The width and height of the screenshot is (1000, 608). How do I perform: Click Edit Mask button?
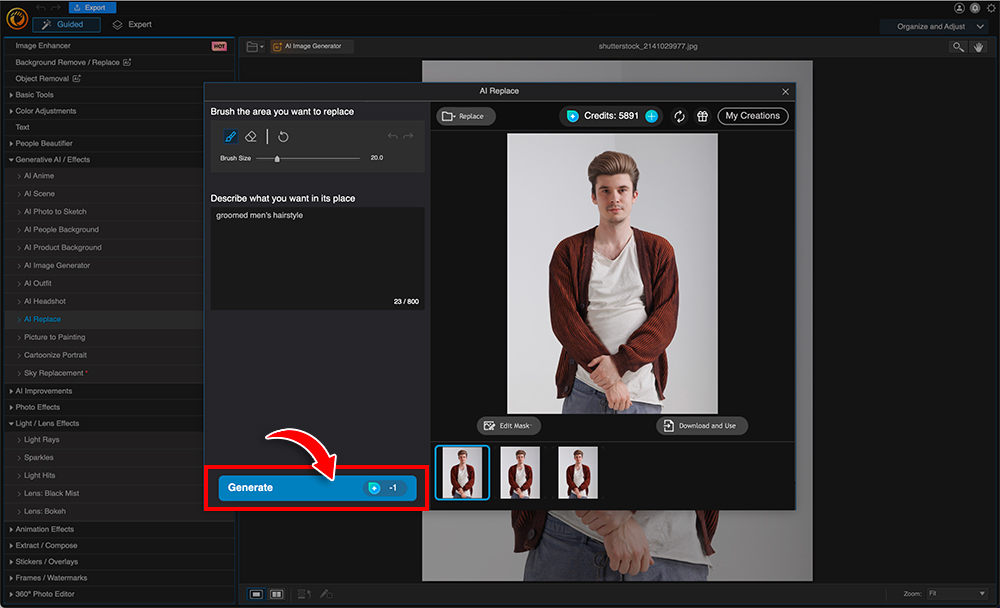point(508,426)
